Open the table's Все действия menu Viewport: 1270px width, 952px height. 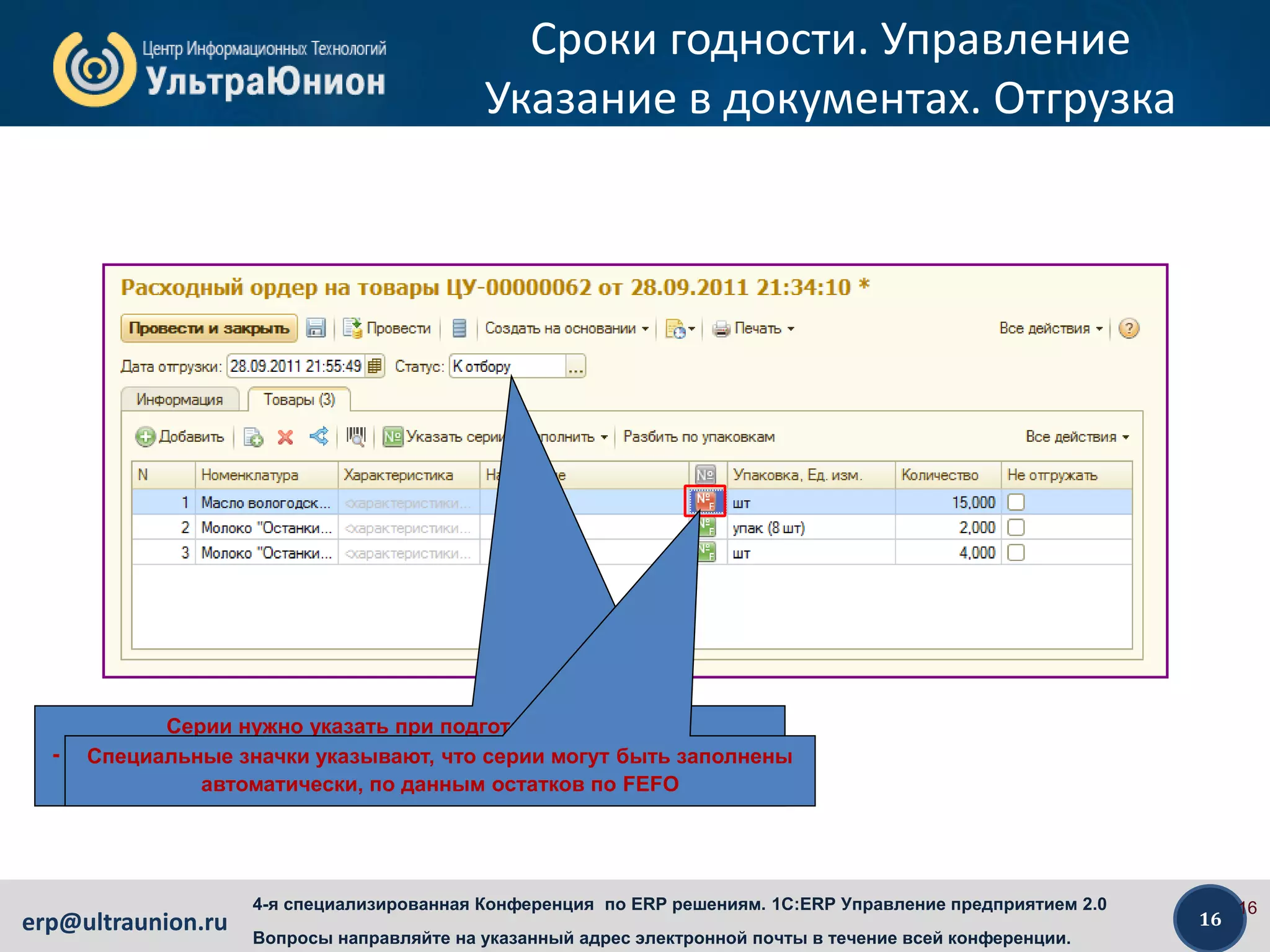(x=1077, y=436)
